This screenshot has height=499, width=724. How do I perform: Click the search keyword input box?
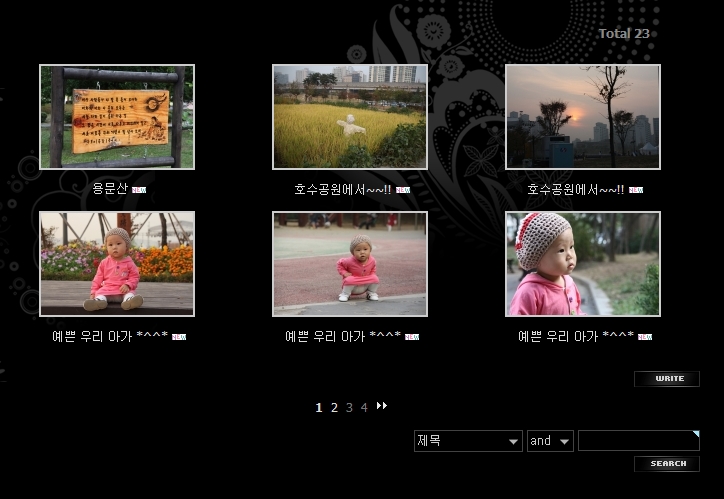[x=637, y=441]
